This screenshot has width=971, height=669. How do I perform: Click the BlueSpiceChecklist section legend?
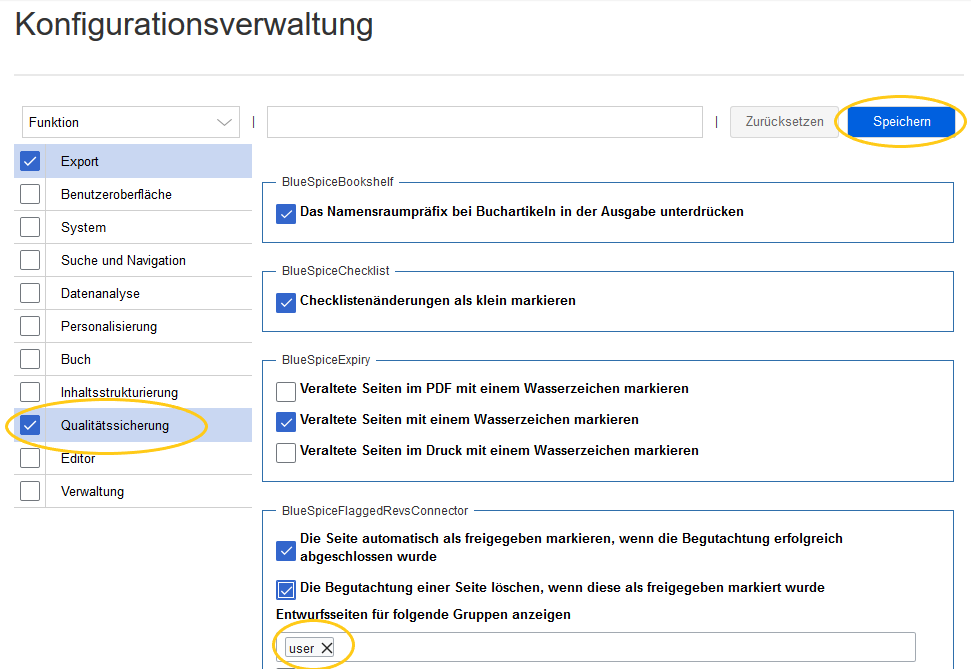pyautogui.click(x=336, y=271)
